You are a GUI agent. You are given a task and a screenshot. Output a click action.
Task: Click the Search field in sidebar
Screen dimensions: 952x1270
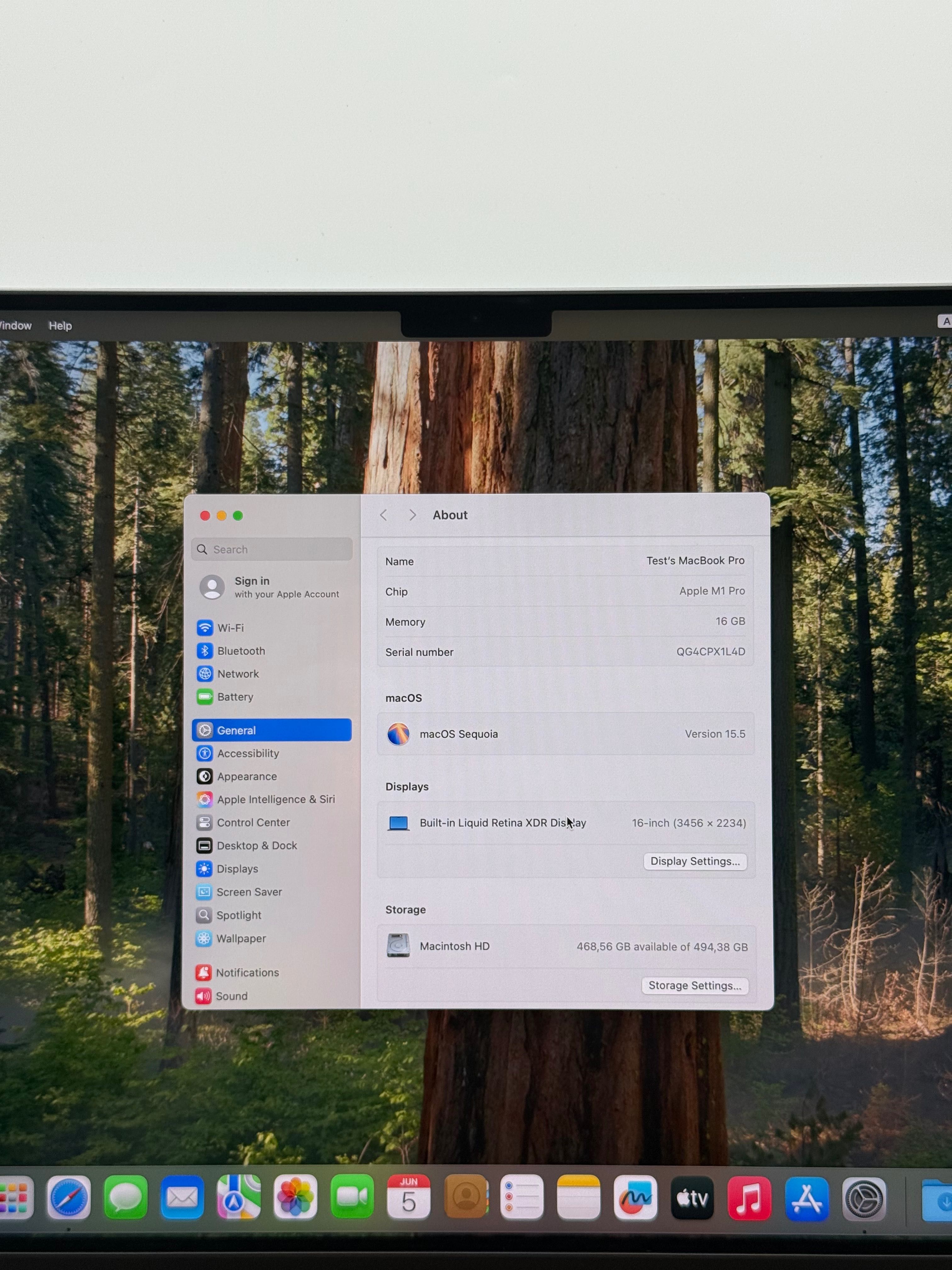(x=272, y=549)
